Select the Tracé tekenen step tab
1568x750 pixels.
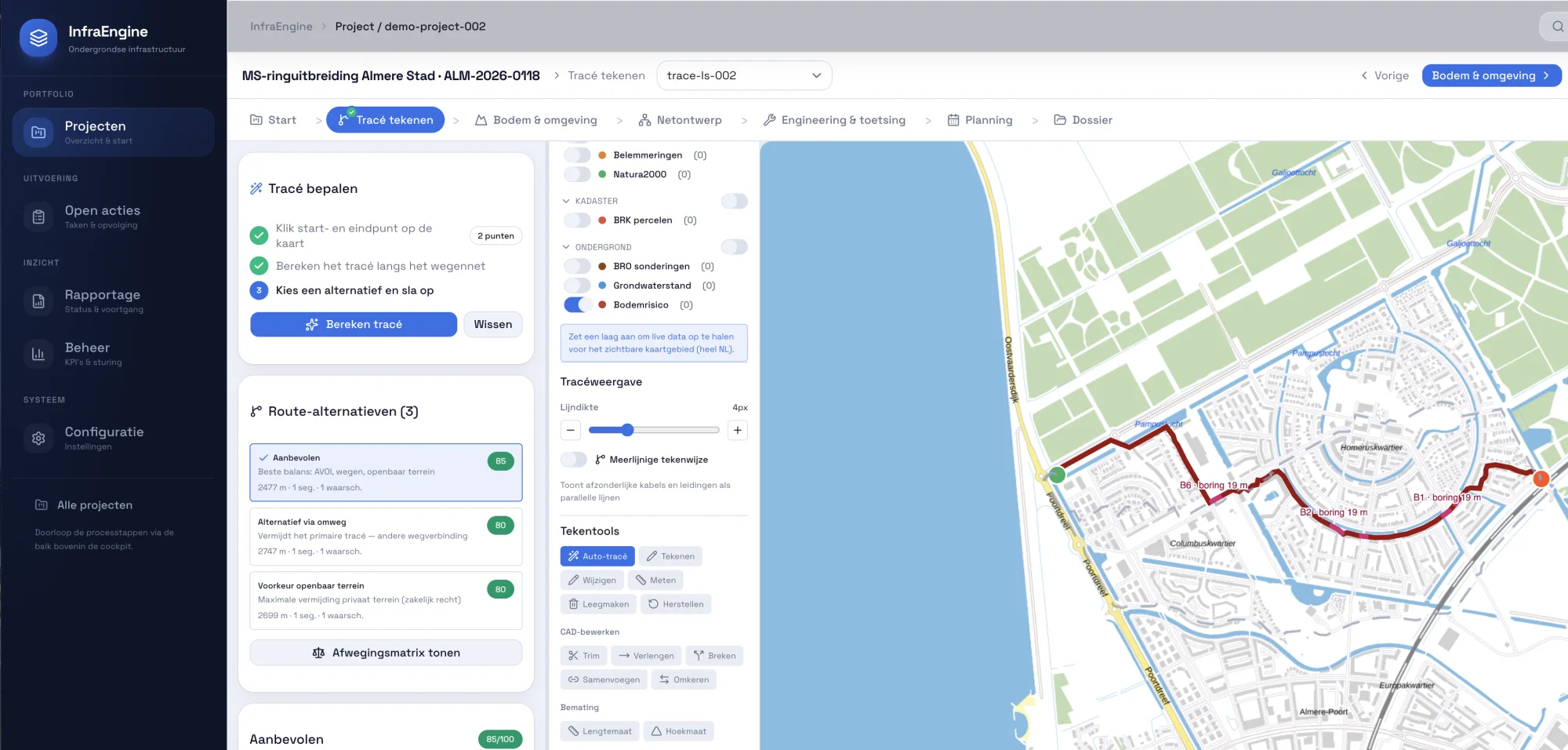pyautogui.click(x=386, y=120)
